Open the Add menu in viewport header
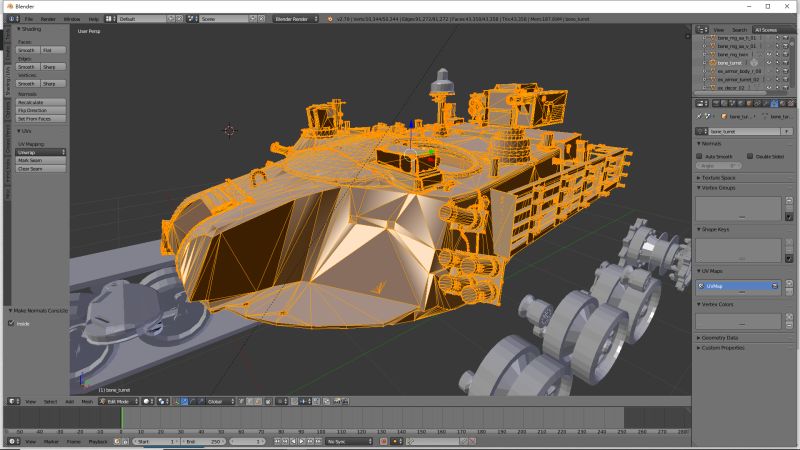 69,402
